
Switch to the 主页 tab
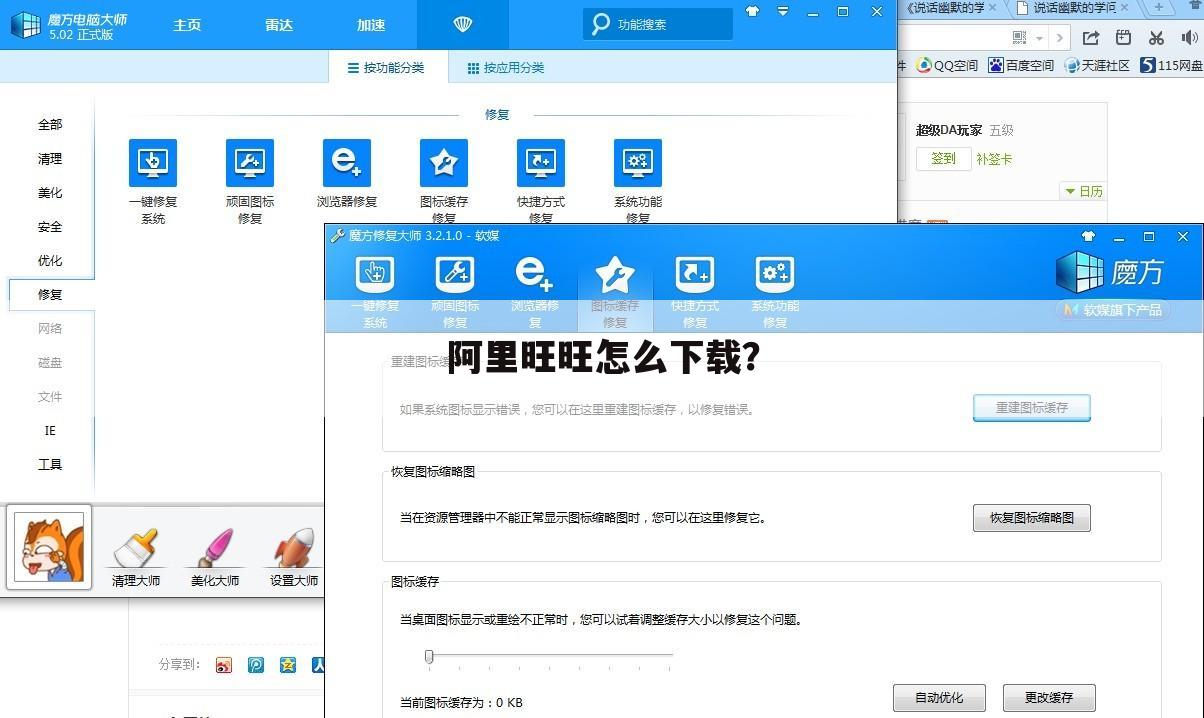coord(187,25)
